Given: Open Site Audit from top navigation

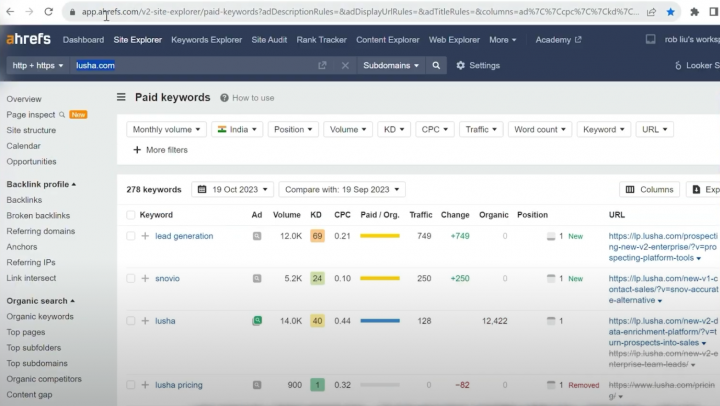Looking at the screenshot, I should [x=268, y=40].
